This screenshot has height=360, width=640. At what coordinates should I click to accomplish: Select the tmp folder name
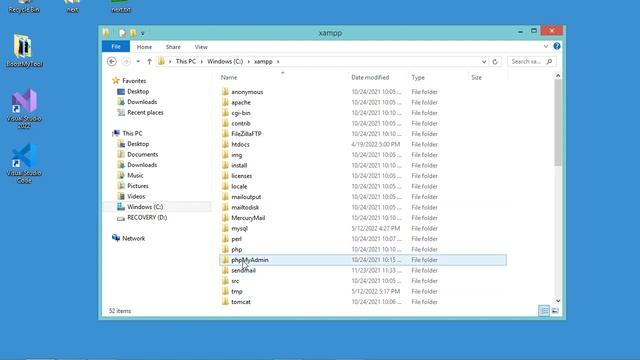coord(237,291)
